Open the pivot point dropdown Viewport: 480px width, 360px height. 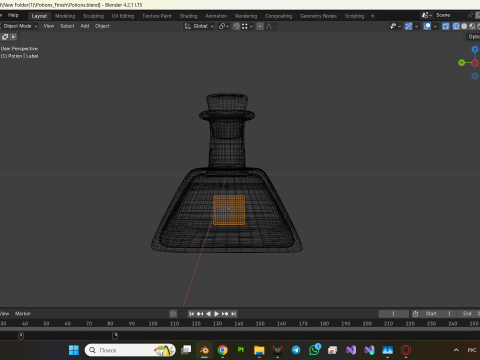pyautogui.click(x=224, y=26)
